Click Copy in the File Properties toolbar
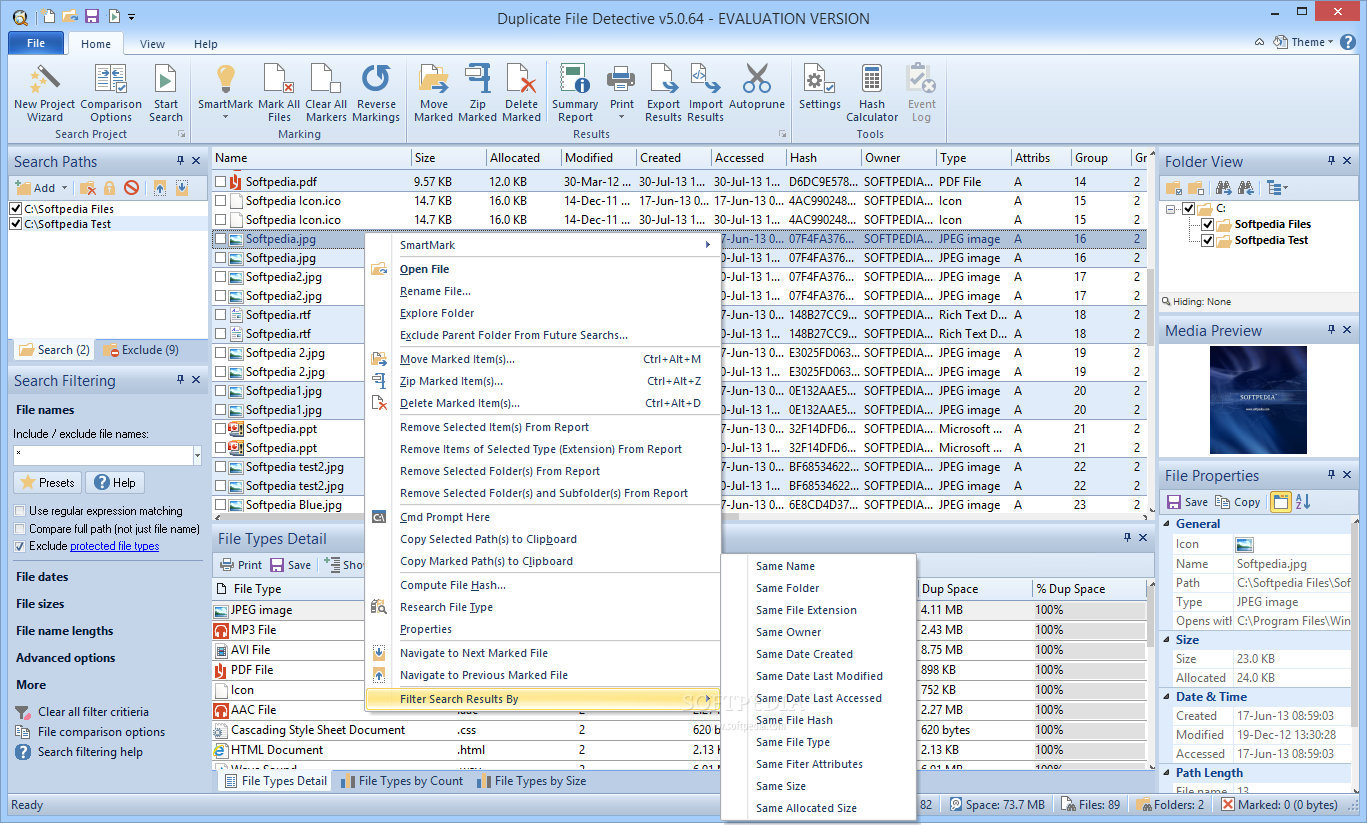 [x=1238, y=502]
